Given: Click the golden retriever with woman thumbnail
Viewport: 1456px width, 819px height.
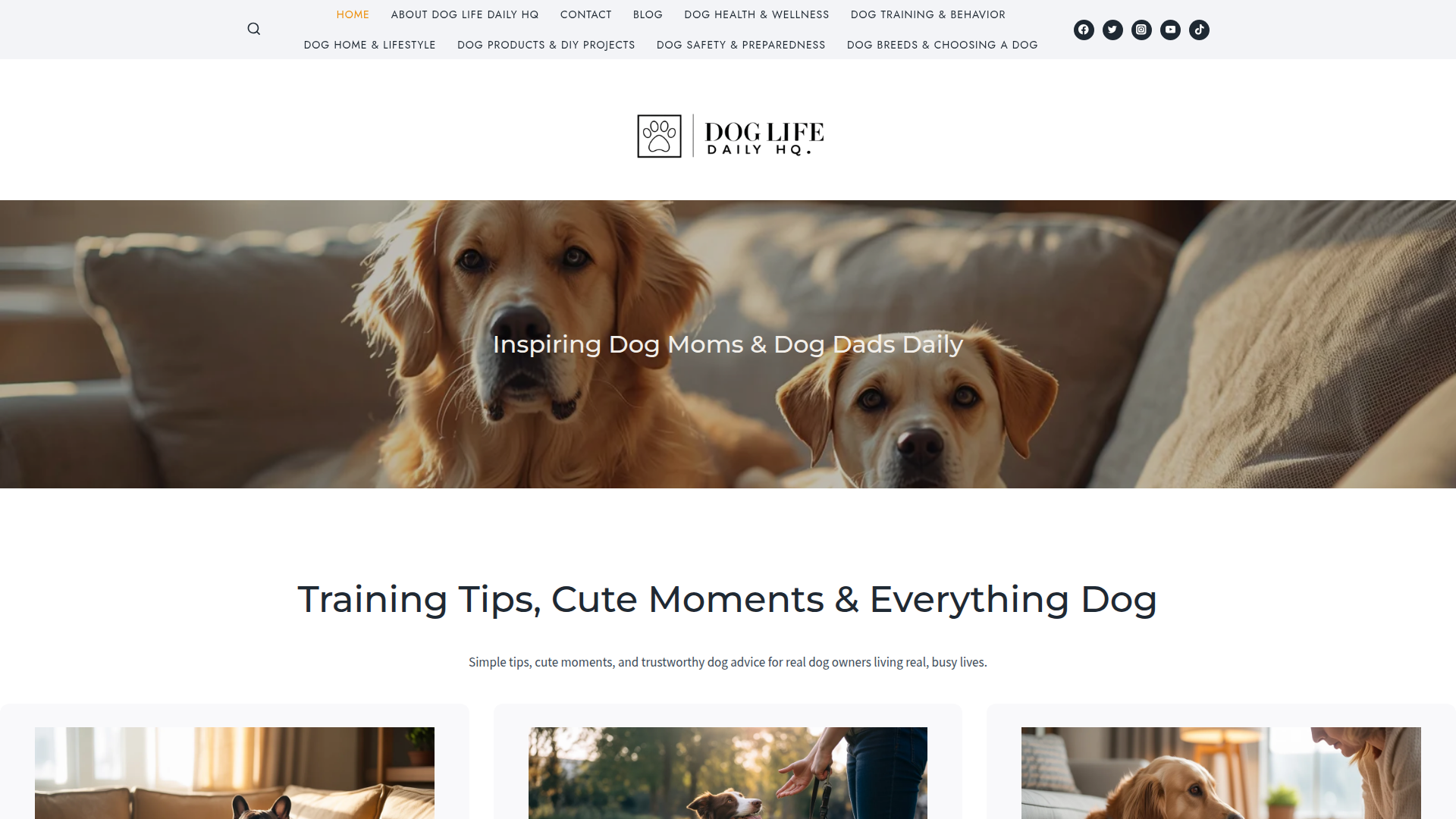Looking at the screenshot, I should pyautogui.click(x=1221, y=773).
